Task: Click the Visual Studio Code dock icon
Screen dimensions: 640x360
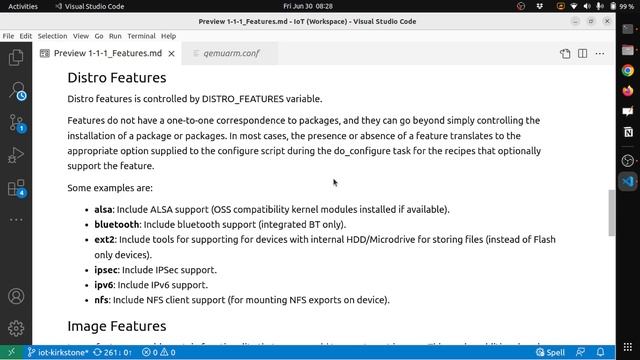Action: [x=628, y=181]
